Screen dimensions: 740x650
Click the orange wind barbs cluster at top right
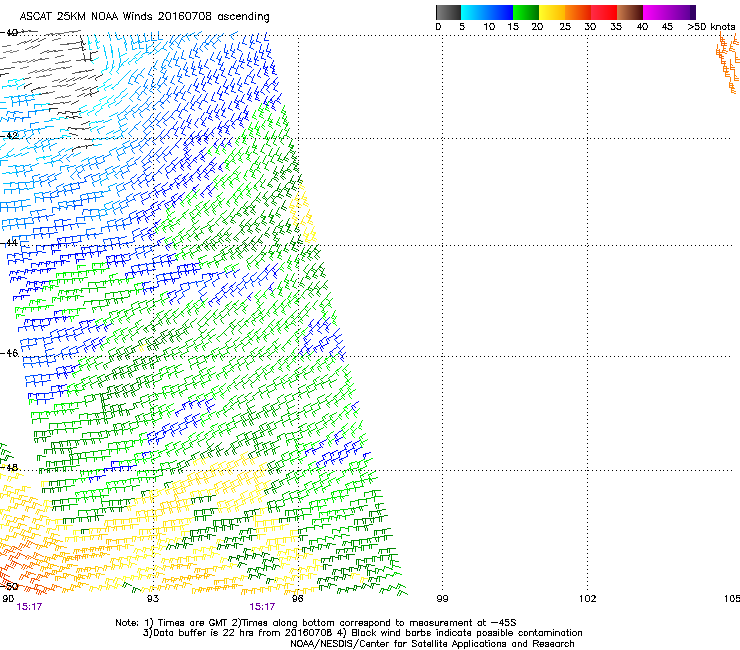(728, 63)
